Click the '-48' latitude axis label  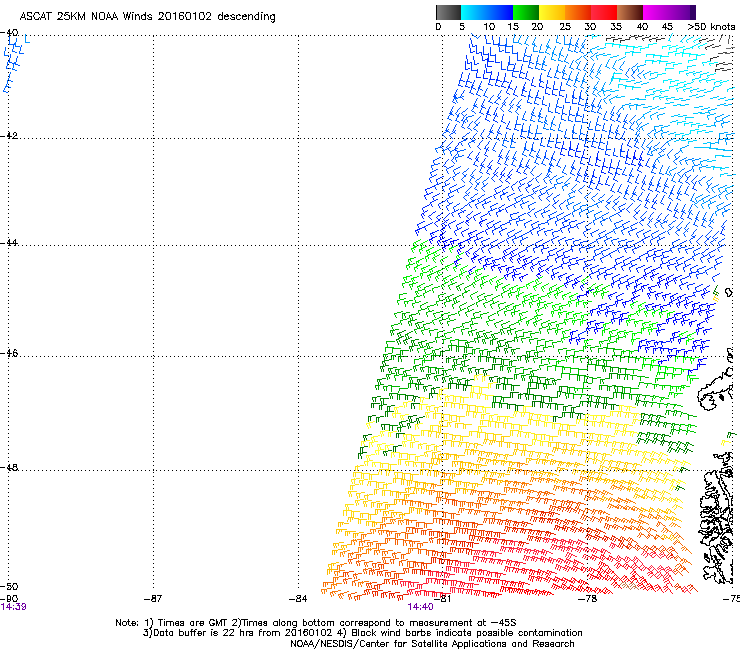point(9,468)
